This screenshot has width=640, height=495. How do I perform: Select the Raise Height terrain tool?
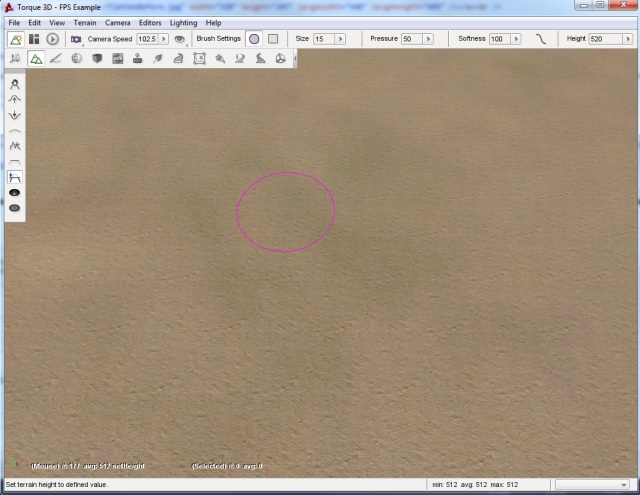(15, 100)
